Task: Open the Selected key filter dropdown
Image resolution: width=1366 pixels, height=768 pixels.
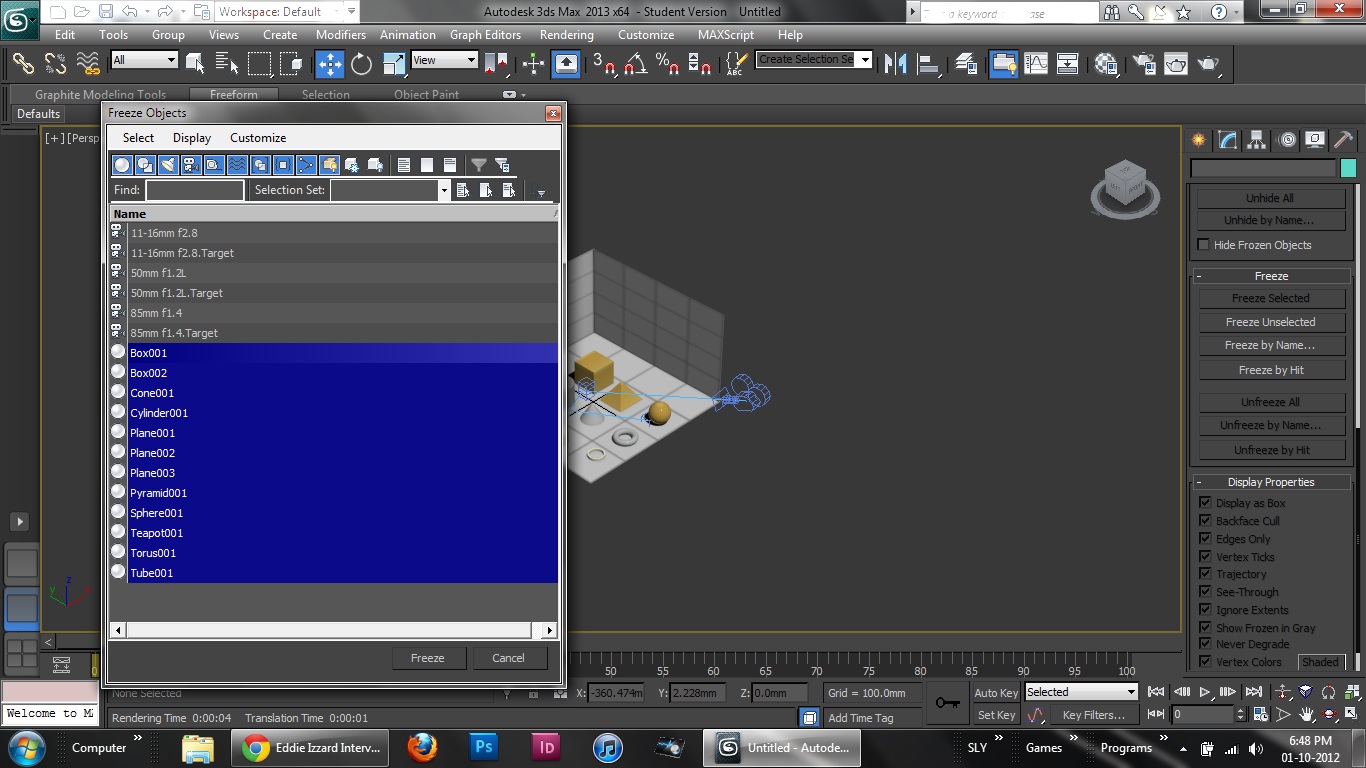Action: tap(1081, 692)
